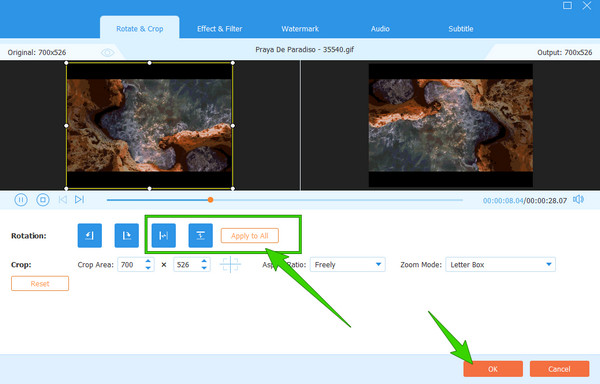
Task: Rotate the video right 90 degrees
Action: (x=127, y=235)
